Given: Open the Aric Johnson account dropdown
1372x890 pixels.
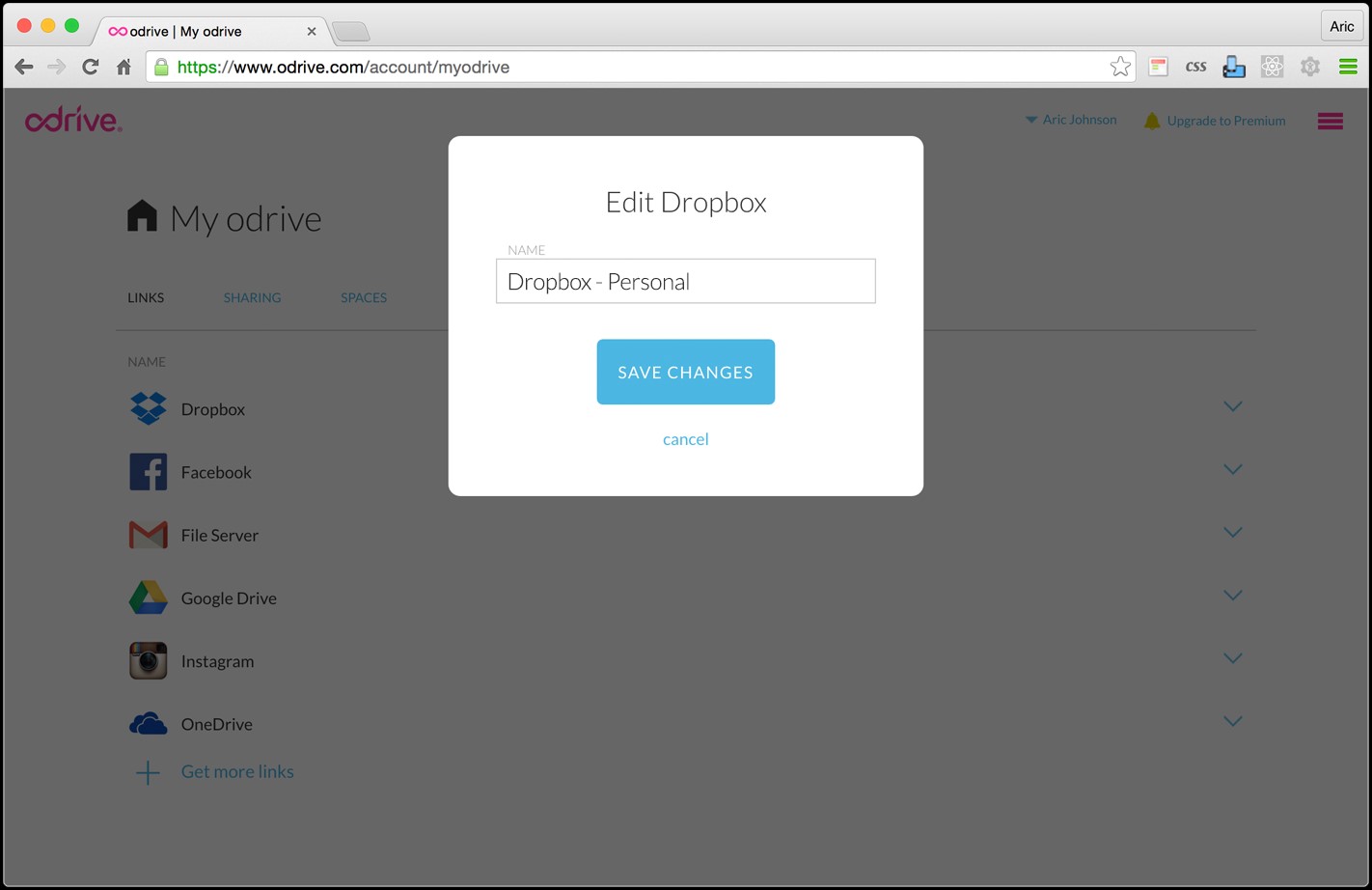Looking at the screenshot, I should tap(1071, 120).
